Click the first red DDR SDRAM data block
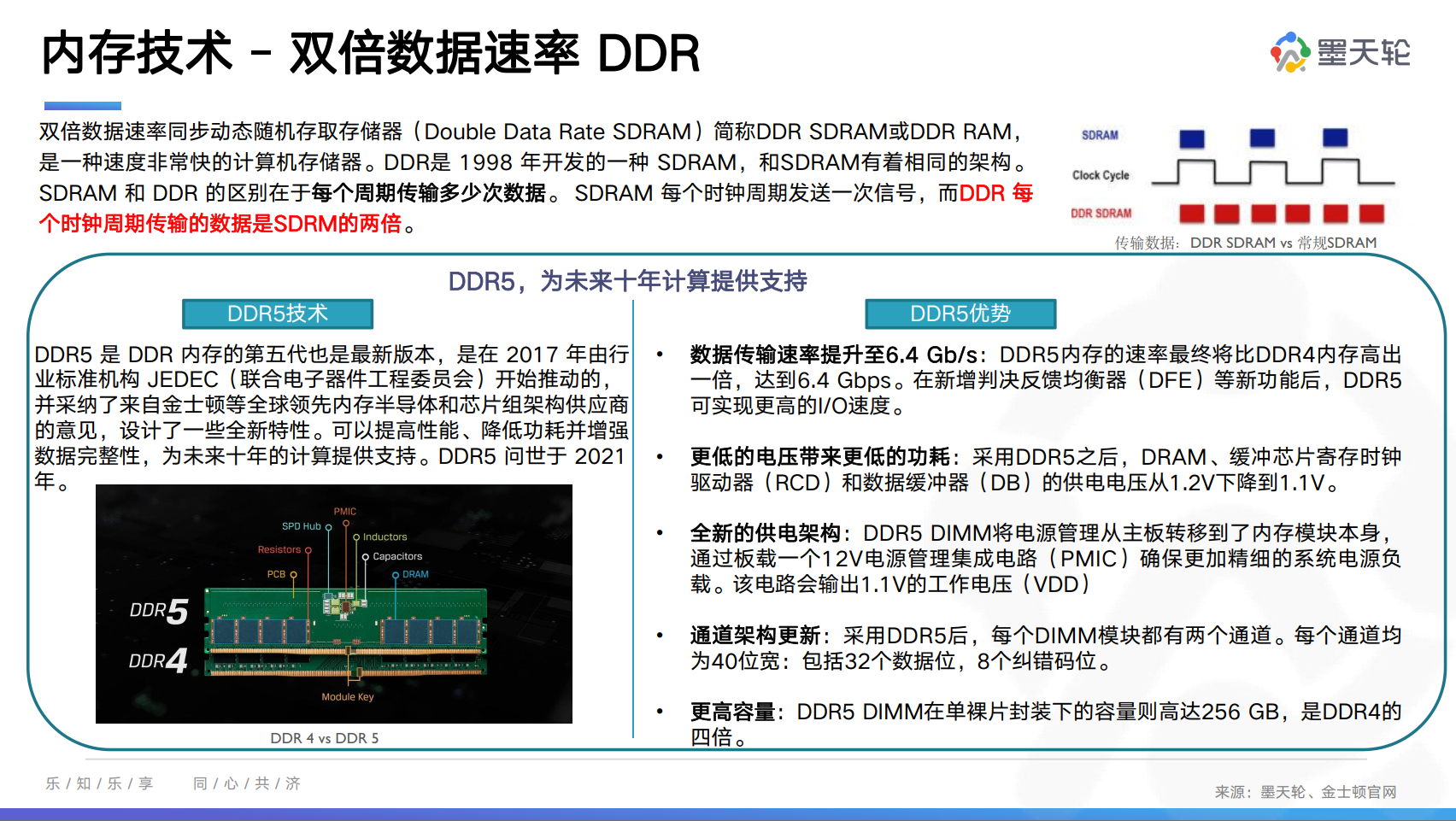The image size is (1456, 821). click(1192, 214)
